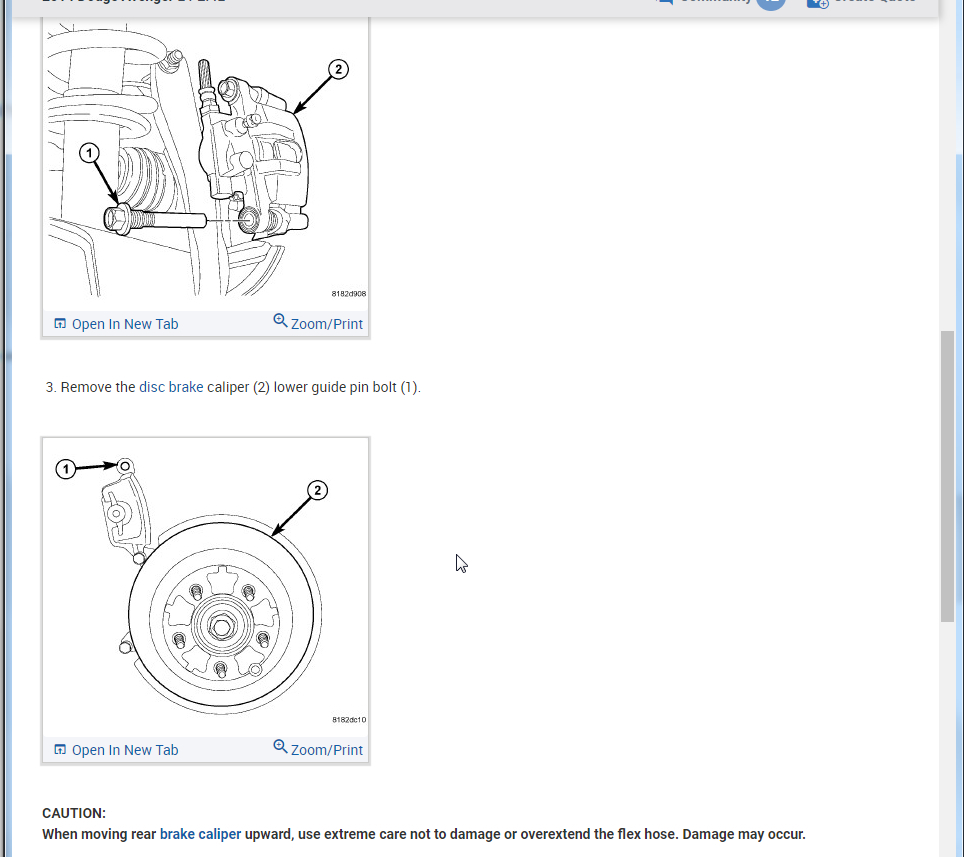The height and width of the screenshot is (857, 964).
Task: Click the brake rotor and hub illustration
Action: pyautogui.click(x=205, y=585)
